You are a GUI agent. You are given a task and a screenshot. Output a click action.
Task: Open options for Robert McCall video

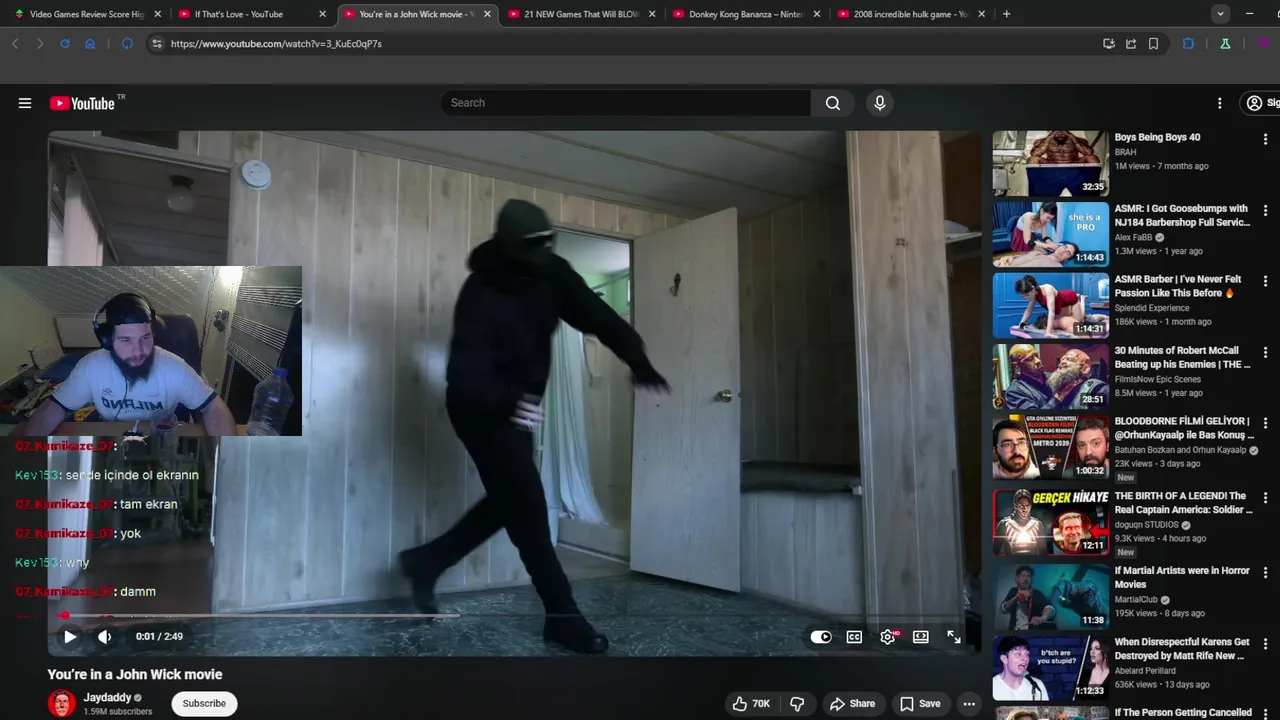(x=1265, y=353)
